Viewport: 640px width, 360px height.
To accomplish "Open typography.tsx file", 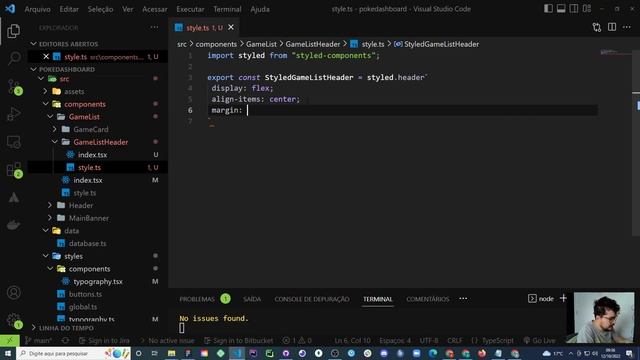I will point(98,281).
